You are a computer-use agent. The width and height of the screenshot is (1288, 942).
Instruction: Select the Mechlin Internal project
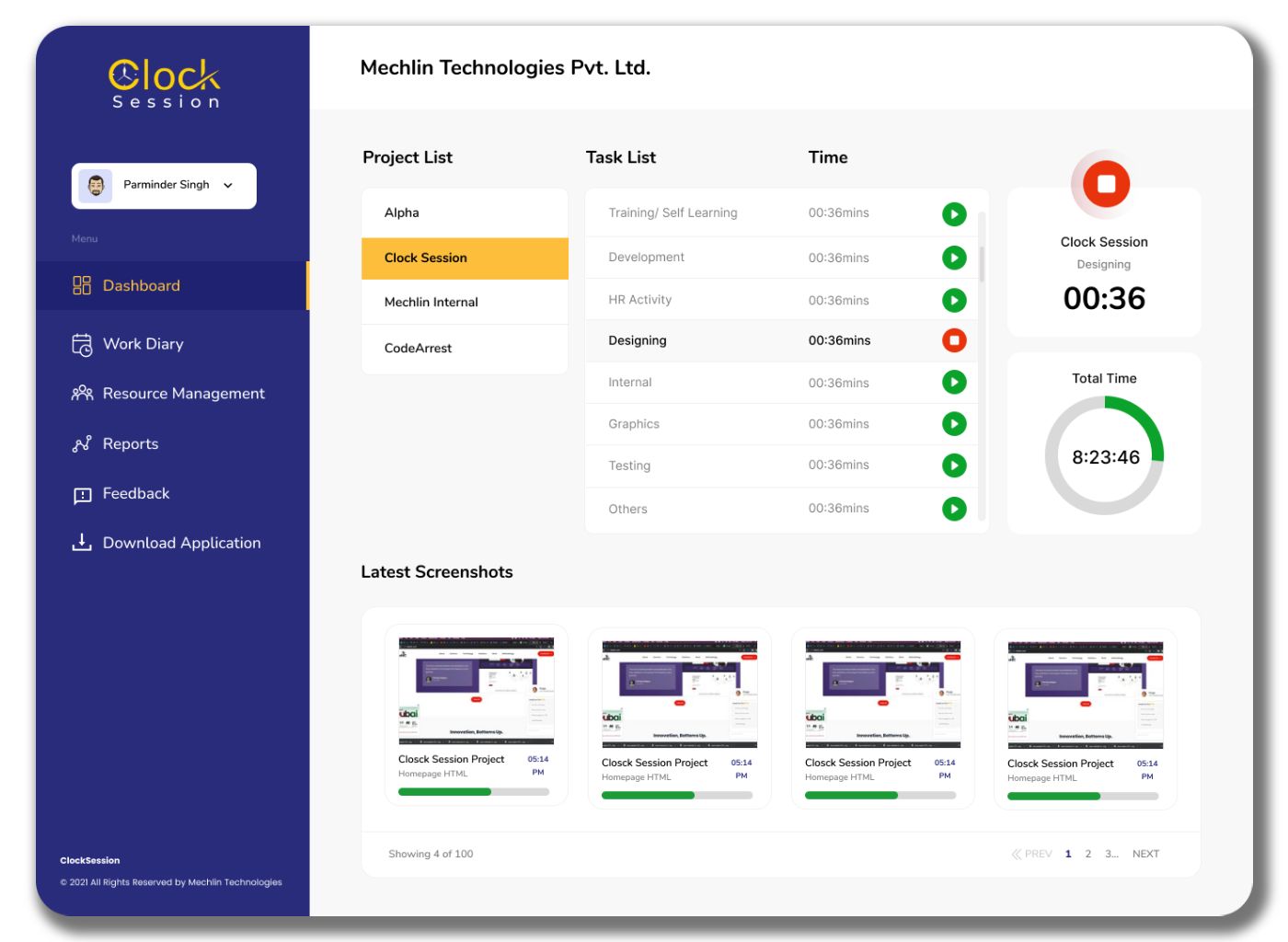click(465, 302)
